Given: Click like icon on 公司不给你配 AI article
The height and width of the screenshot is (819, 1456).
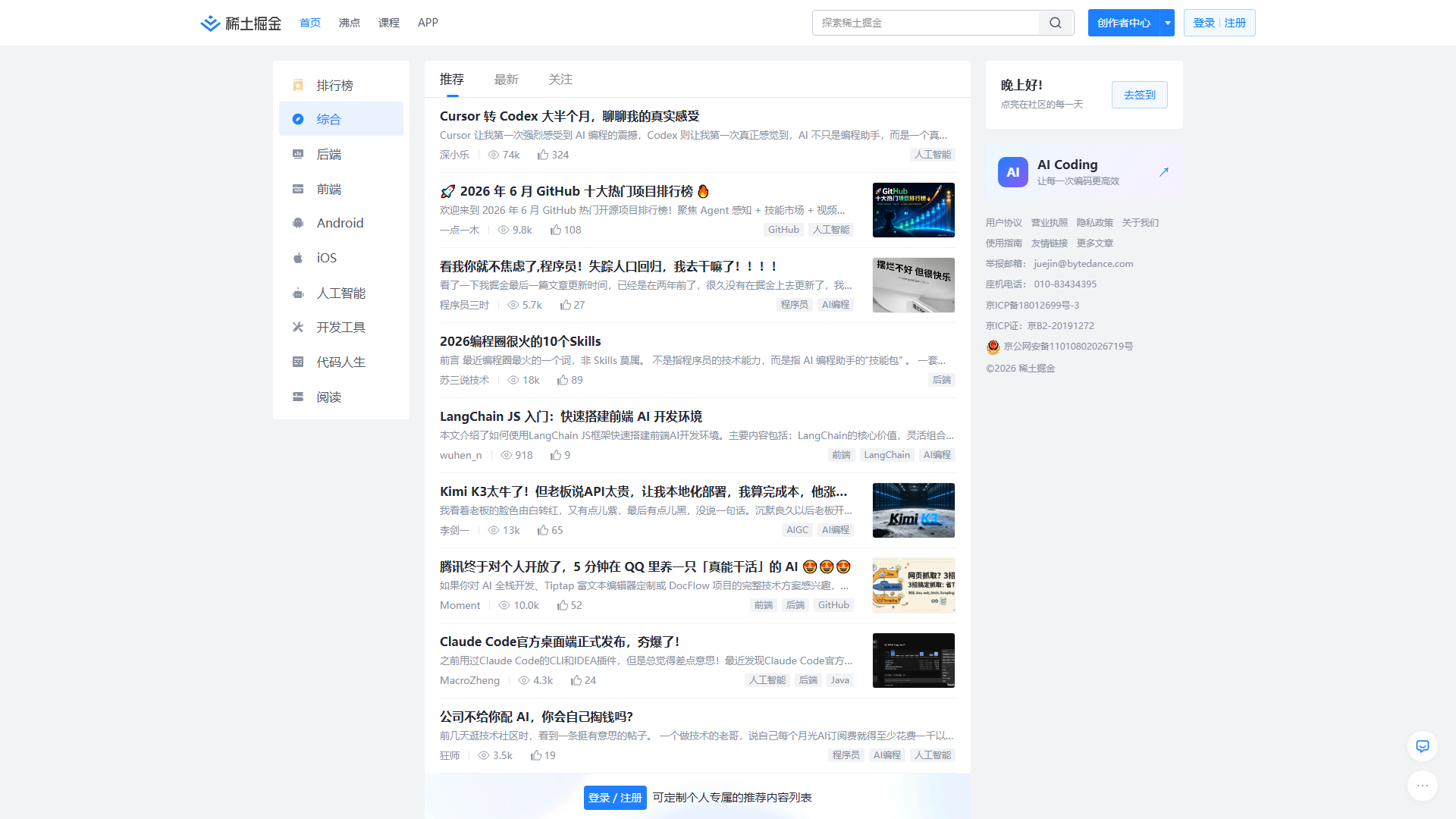Looking at the screenshot, I should (536, 755).
